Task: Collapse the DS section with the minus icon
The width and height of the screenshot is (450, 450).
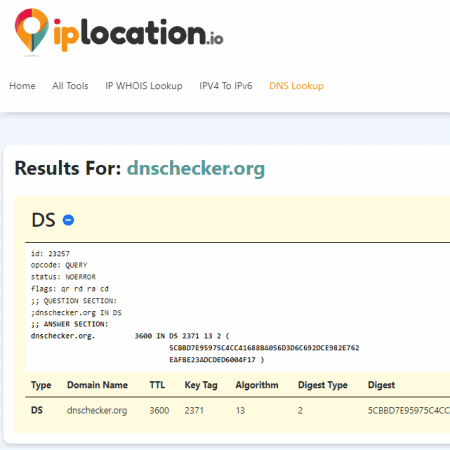Action: coord(68,220)
